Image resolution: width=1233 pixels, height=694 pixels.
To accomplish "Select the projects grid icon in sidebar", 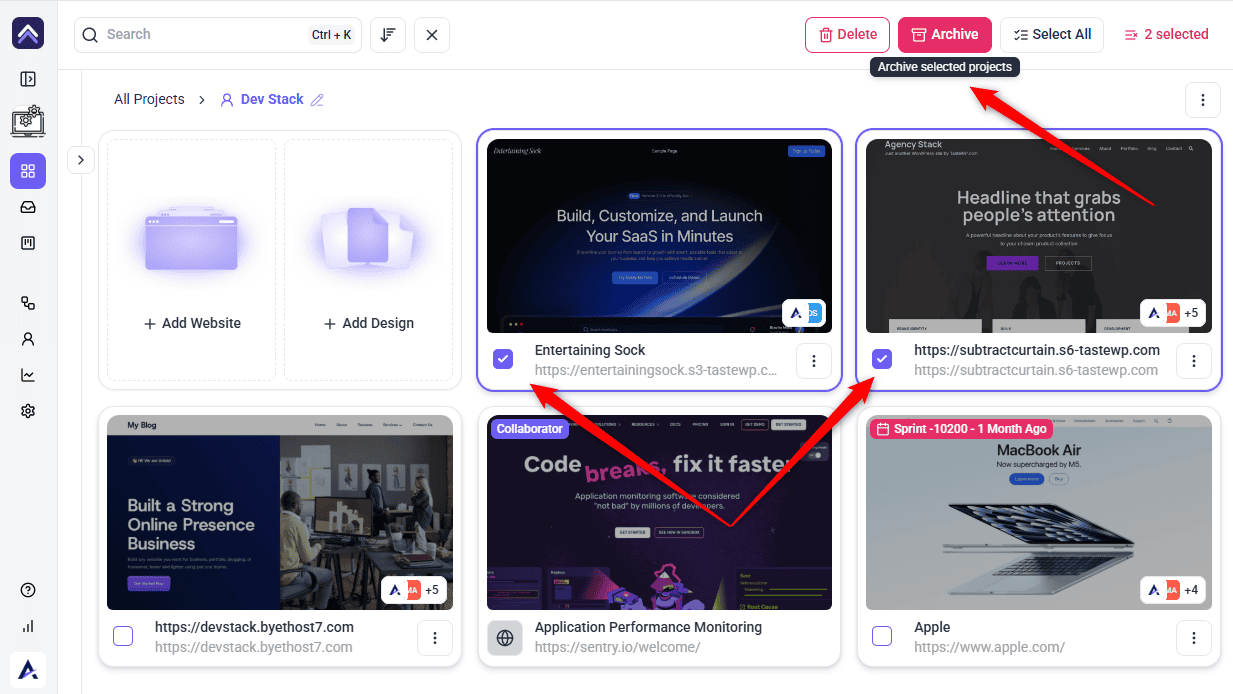I will 28,171.
